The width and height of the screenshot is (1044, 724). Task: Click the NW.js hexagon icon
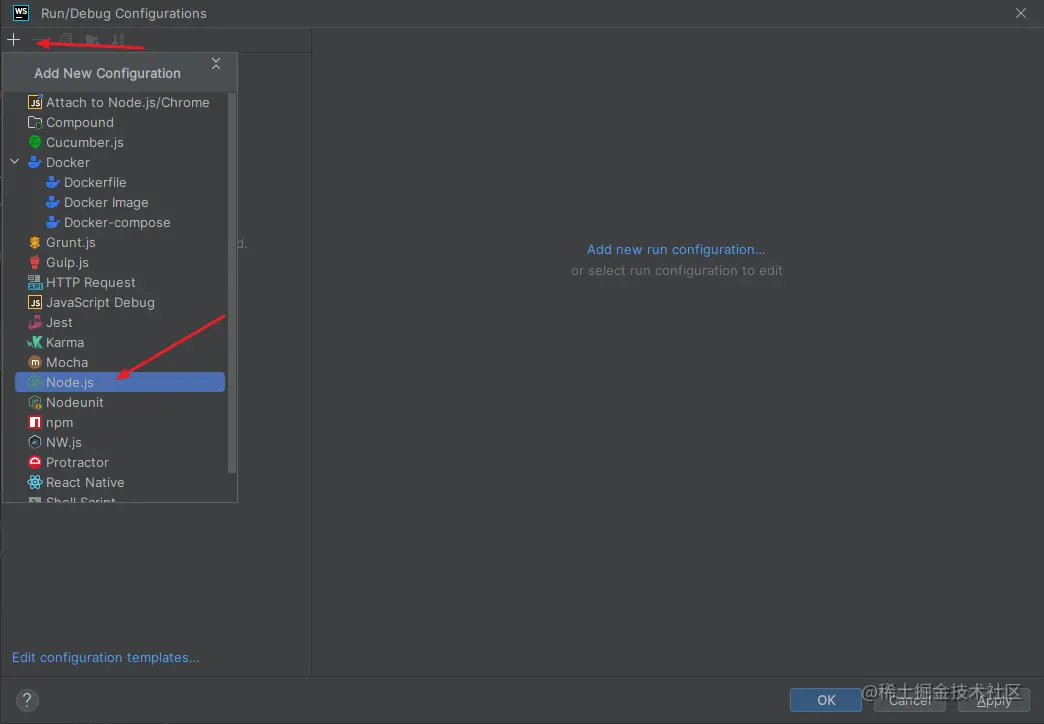(35, 442)
